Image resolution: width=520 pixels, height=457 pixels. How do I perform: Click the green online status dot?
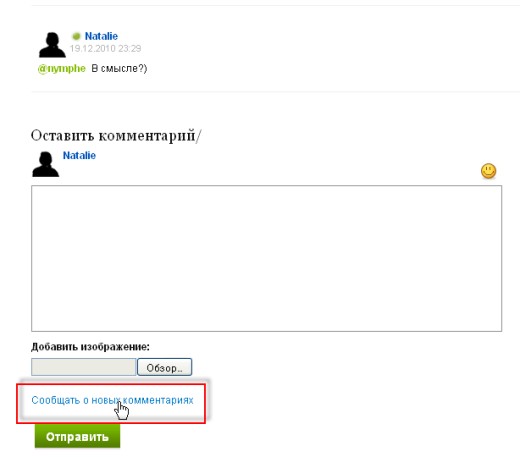tap(76, 36)
